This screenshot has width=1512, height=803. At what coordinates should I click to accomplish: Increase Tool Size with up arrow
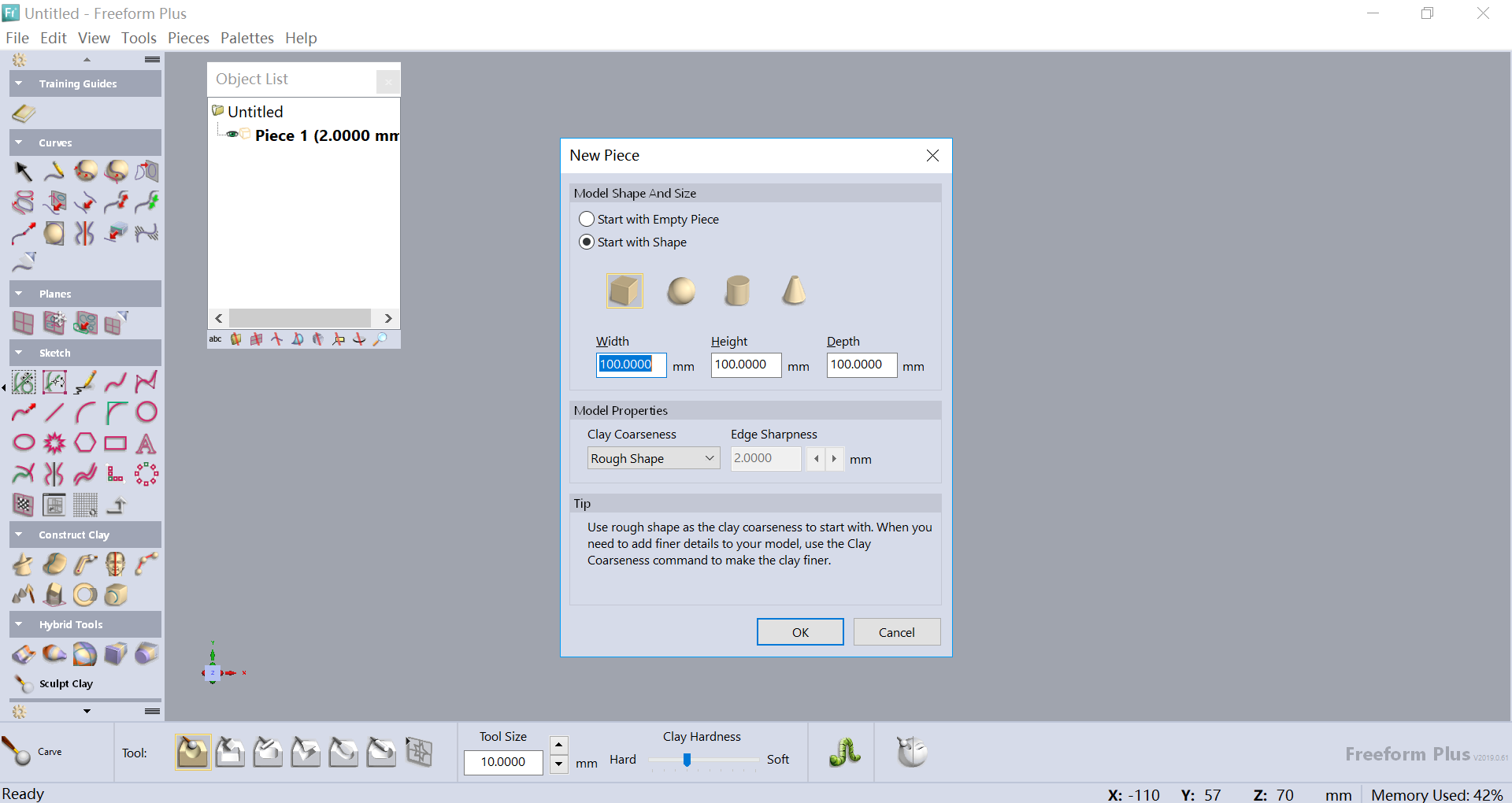[x=558, y=744]
